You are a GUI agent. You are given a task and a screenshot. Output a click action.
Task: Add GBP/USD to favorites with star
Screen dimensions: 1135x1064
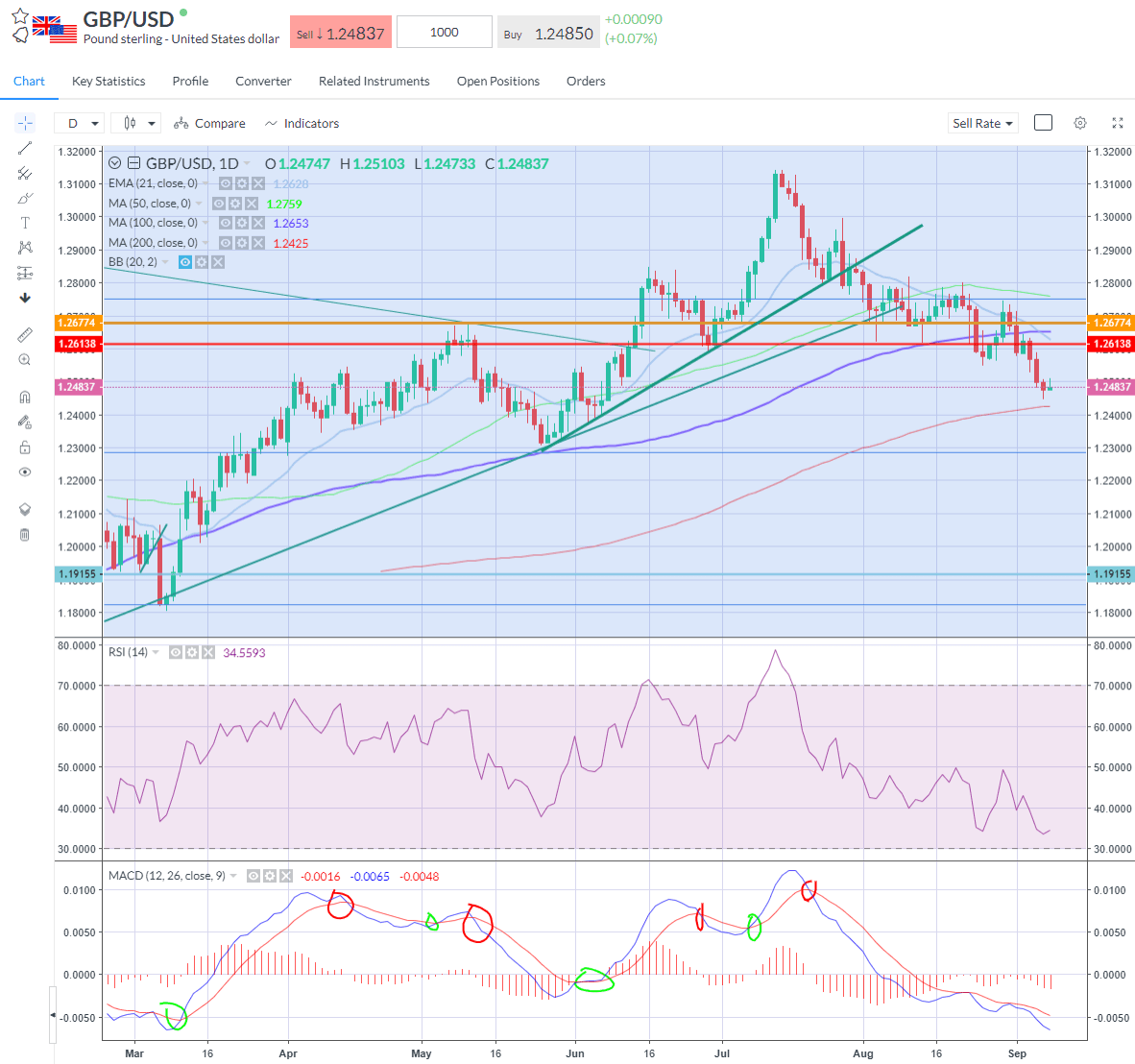coord(20,16)
